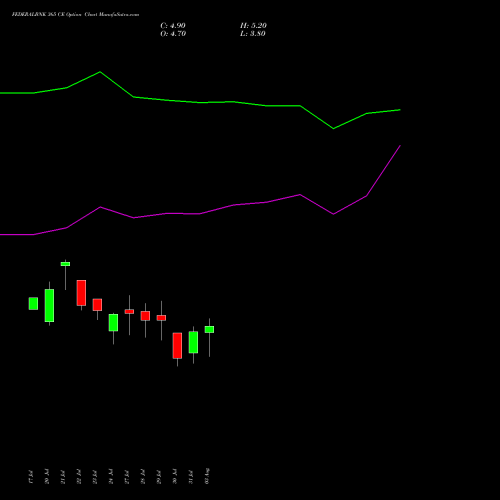Select the 31 Jul date label

click(x=191, y=477)
